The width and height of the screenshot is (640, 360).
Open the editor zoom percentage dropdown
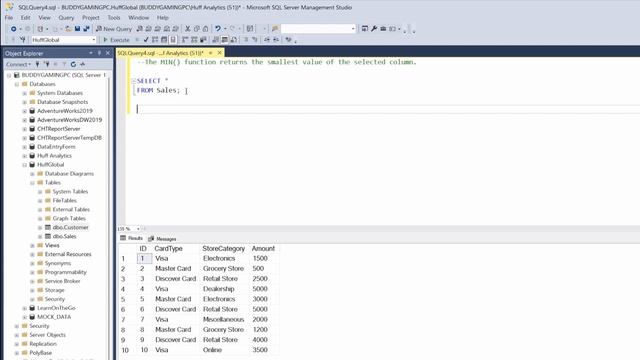click(138, 229)
